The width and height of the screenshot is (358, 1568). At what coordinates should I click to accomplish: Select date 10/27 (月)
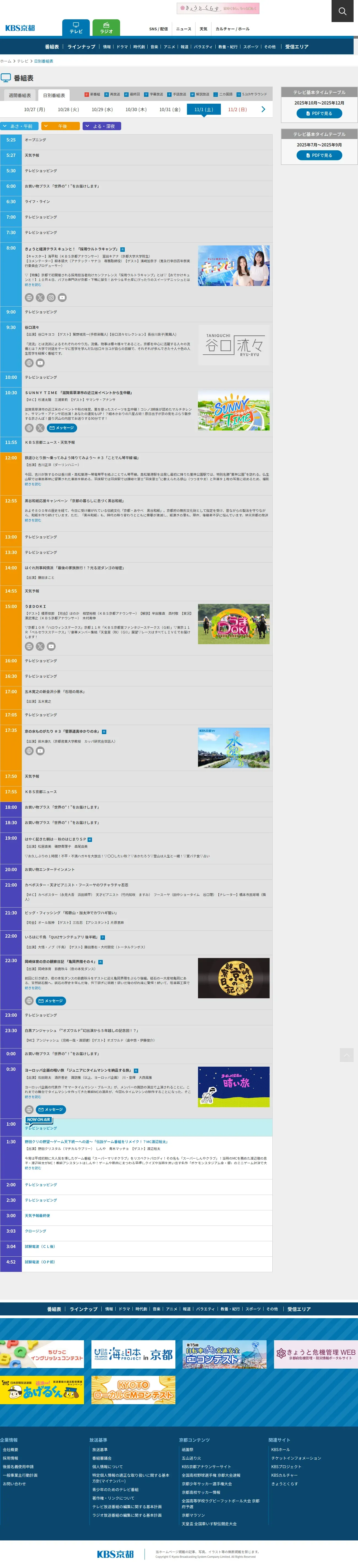(x=35, y=109)
